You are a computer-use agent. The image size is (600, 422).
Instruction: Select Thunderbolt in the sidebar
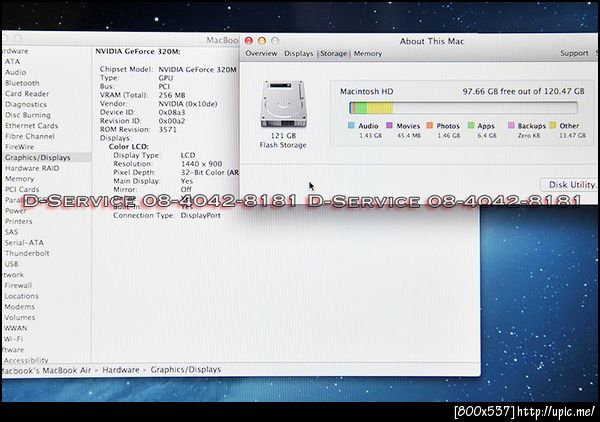coord(27,253)
